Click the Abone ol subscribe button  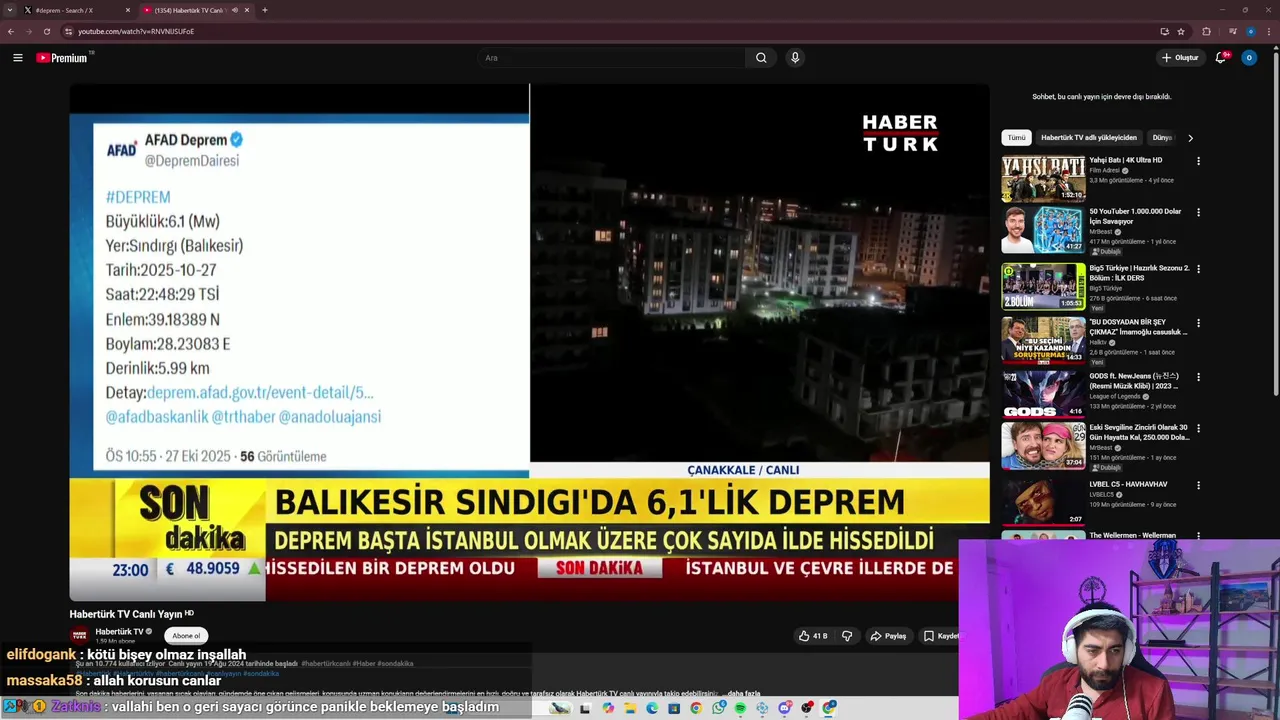[186, 636]
